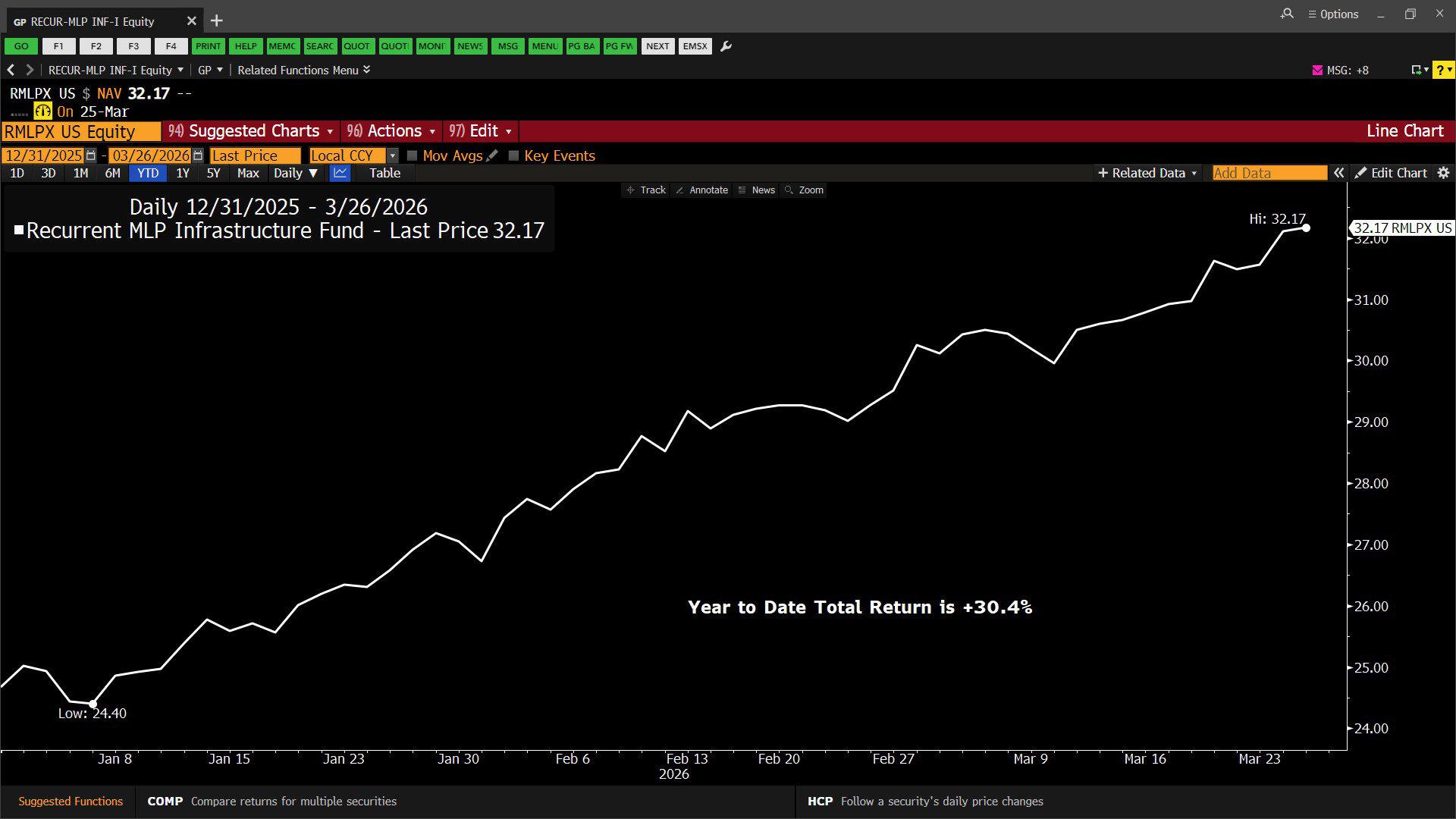Screen dimensions: 1456x819
Task: Open Local CCY currency dropdown
Action: pos(392,155)
